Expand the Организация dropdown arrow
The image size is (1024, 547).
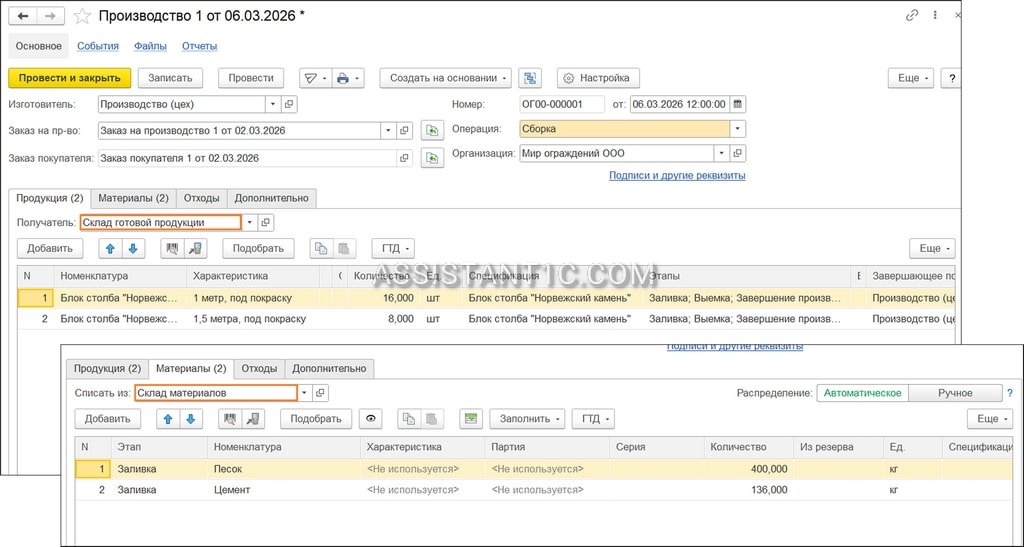(x=722, y=153)
